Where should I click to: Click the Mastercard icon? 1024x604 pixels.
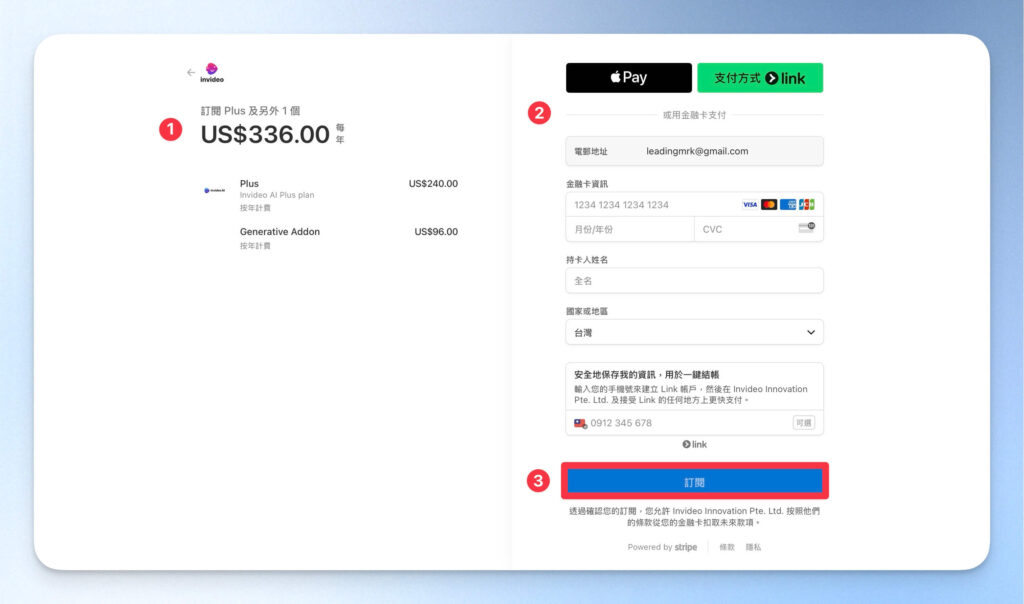coord(769,204)
